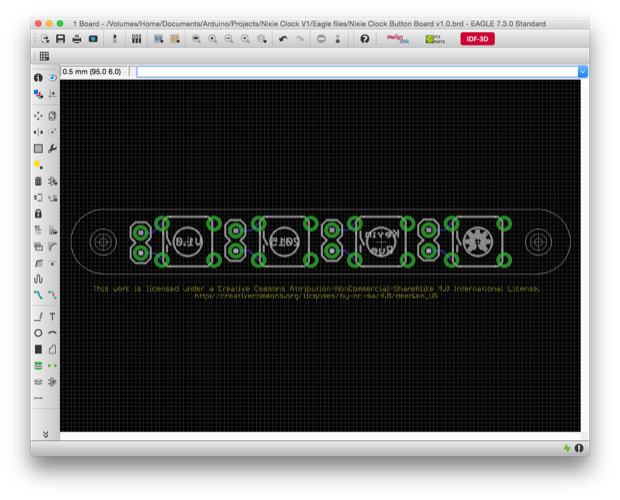Open the Run Script dropdown
The height and width of the screenshot is (500, 620).
pos(159,39)
